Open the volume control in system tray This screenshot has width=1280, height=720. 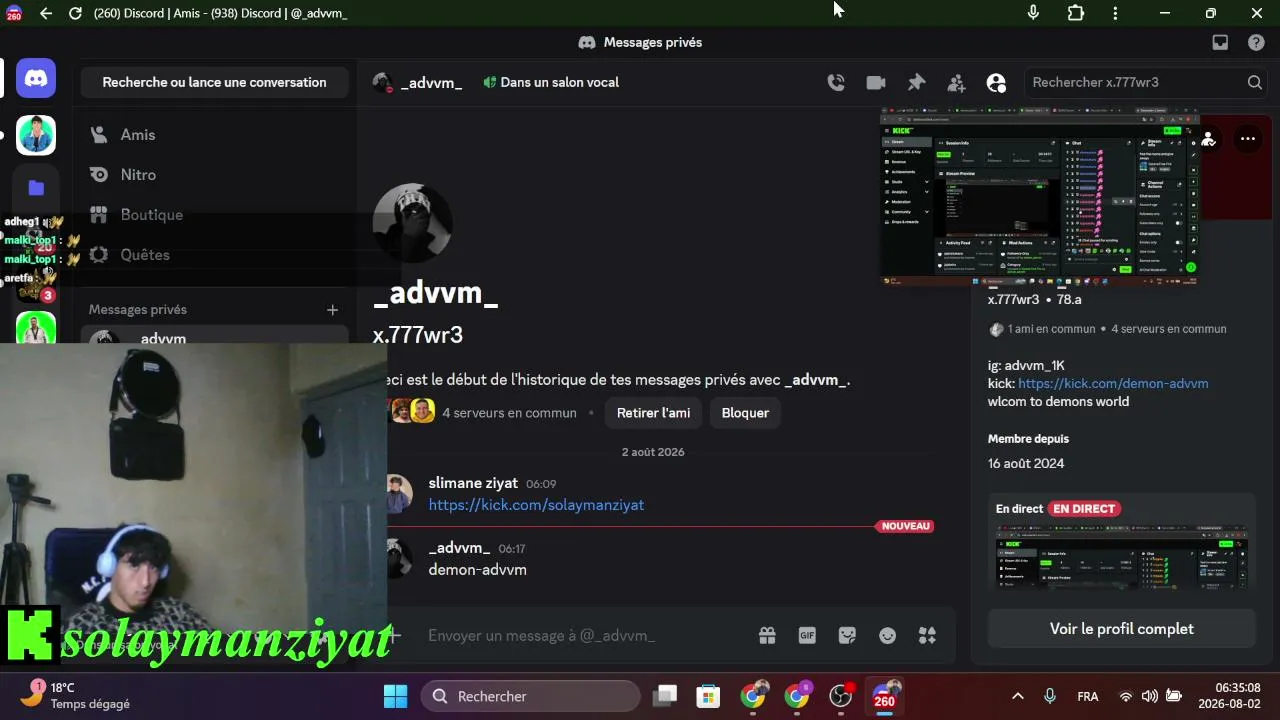[1150, 696]
